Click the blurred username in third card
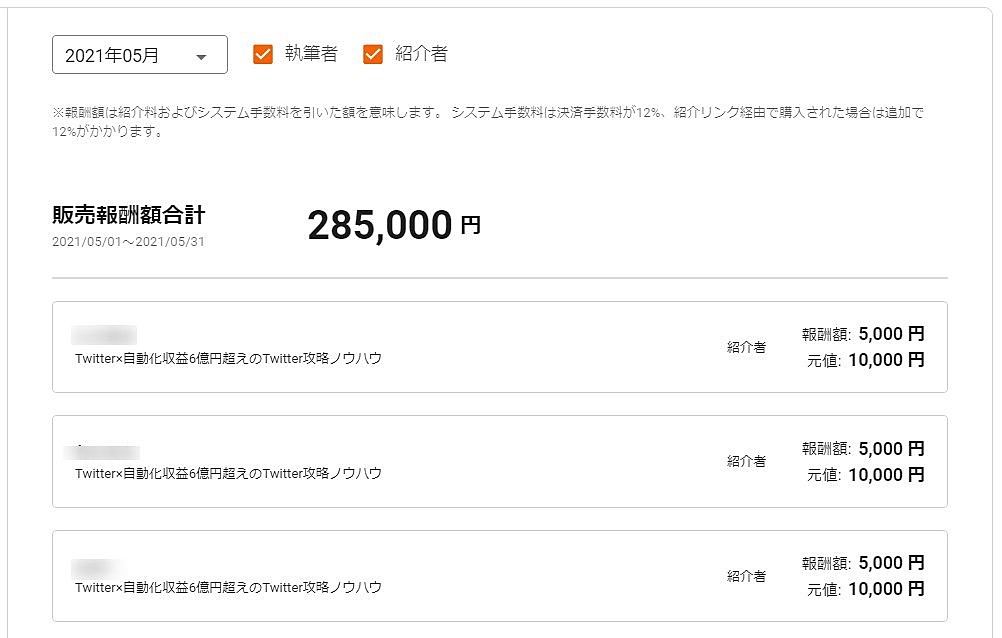Viewport: 1002px width, 638px height. [x=97, y=566]
